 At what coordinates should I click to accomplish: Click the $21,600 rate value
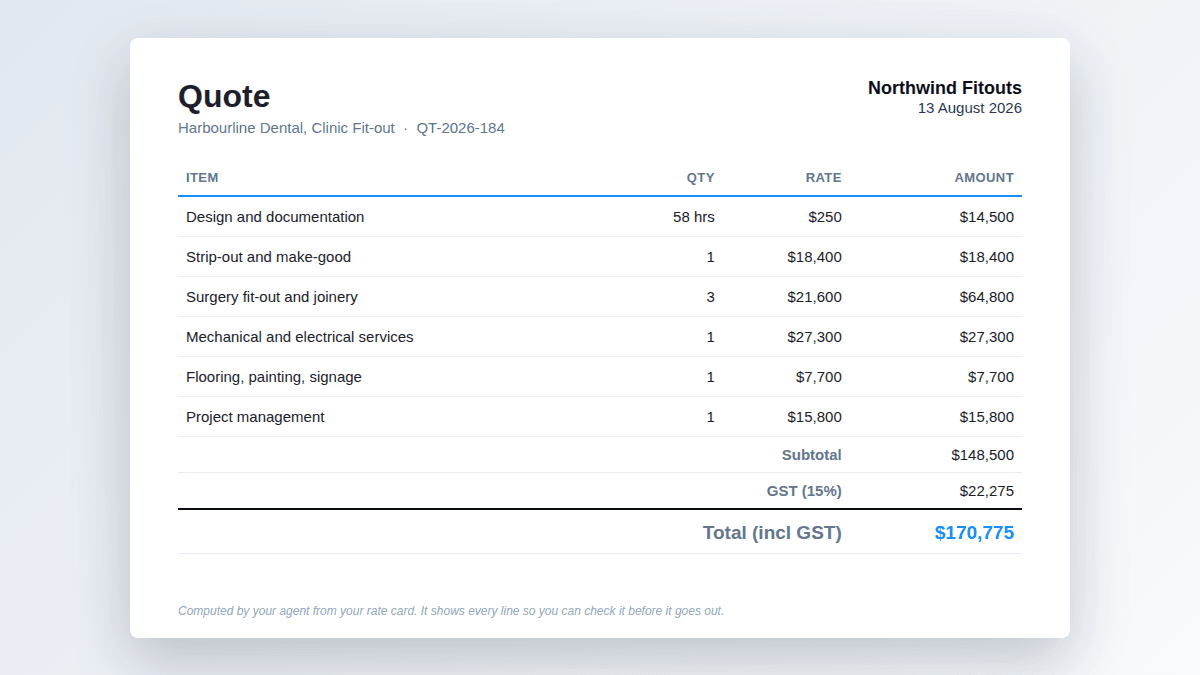[815, 297]
